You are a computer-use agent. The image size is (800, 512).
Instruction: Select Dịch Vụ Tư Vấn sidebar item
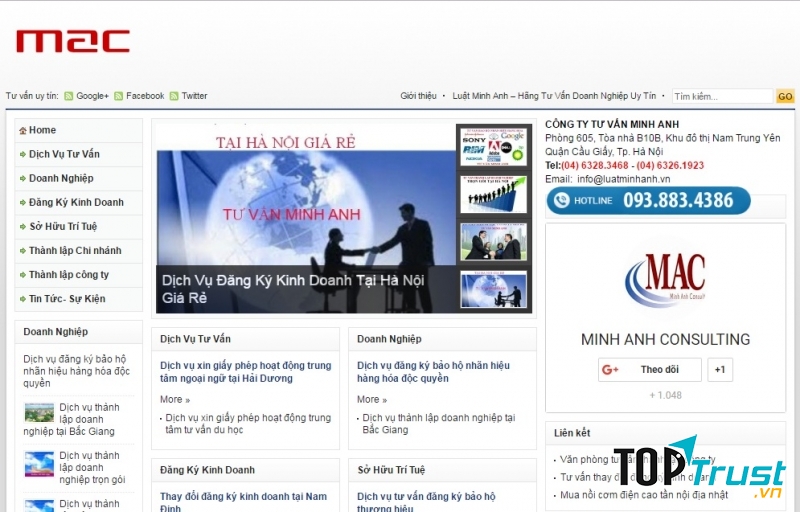click(x=79, y=154)
